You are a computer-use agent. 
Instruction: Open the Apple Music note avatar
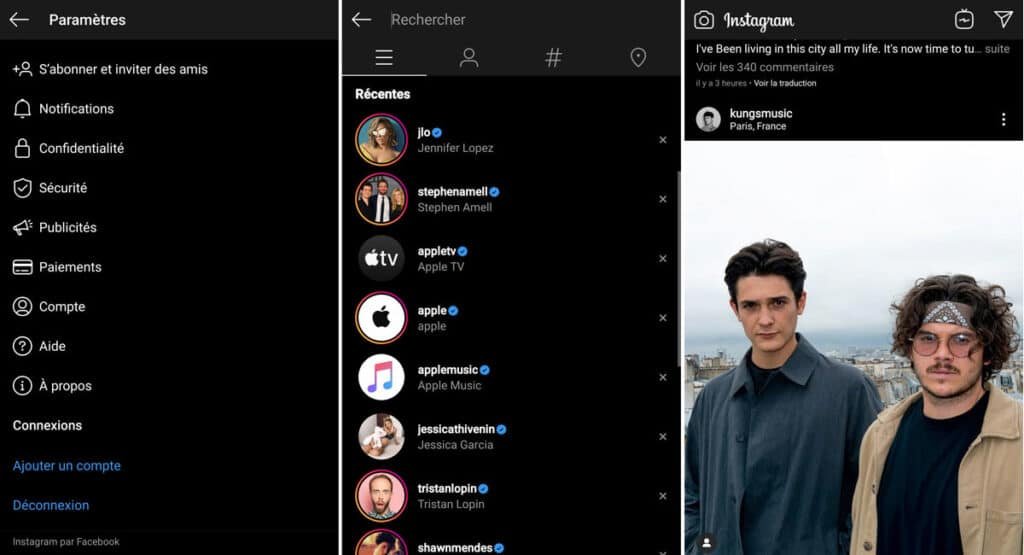tap(381, 377)
